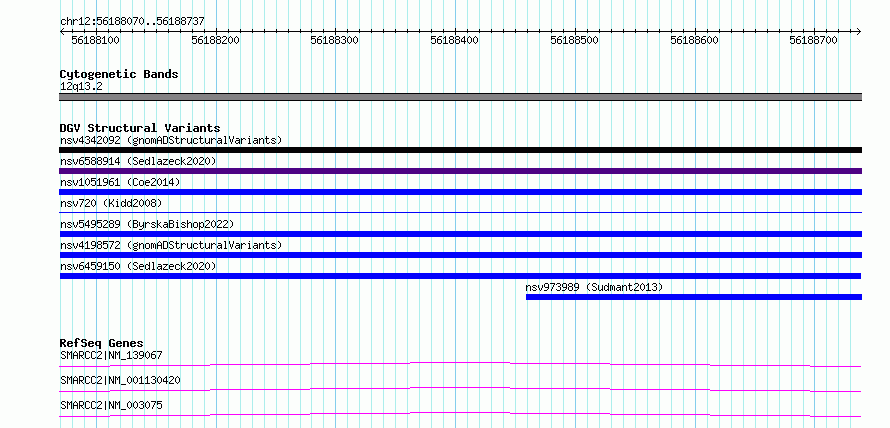
Task: Click the 12q13.2 band label
Action: pos(81,87)
